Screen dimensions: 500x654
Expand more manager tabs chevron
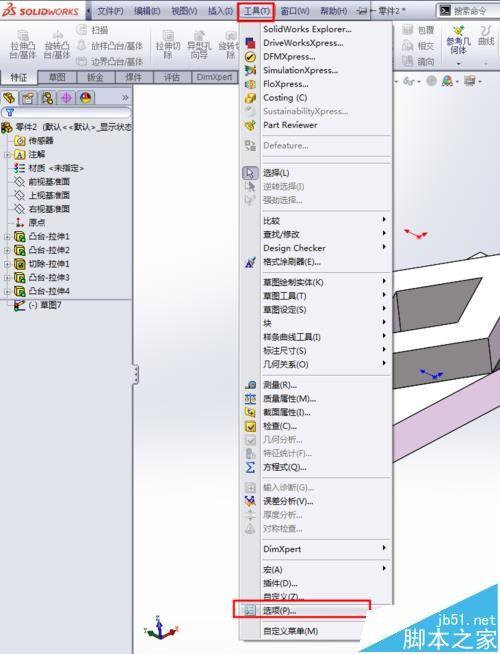pyautogui.click(x=125, y=98)
